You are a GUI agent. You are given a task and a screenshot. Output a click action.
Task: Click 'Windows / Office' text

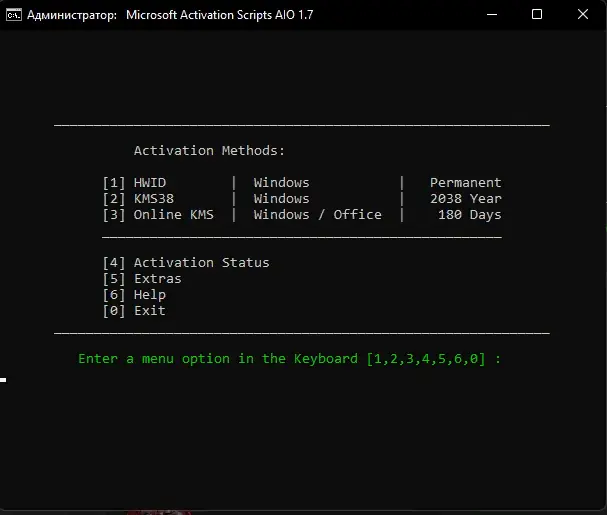(317, 215)
